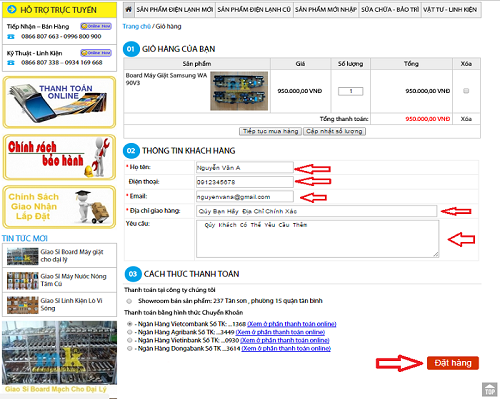Screen dimensions: 500x400
Task: Click the Samsung WA 90V3 board product image
Action: pos(239,91)
